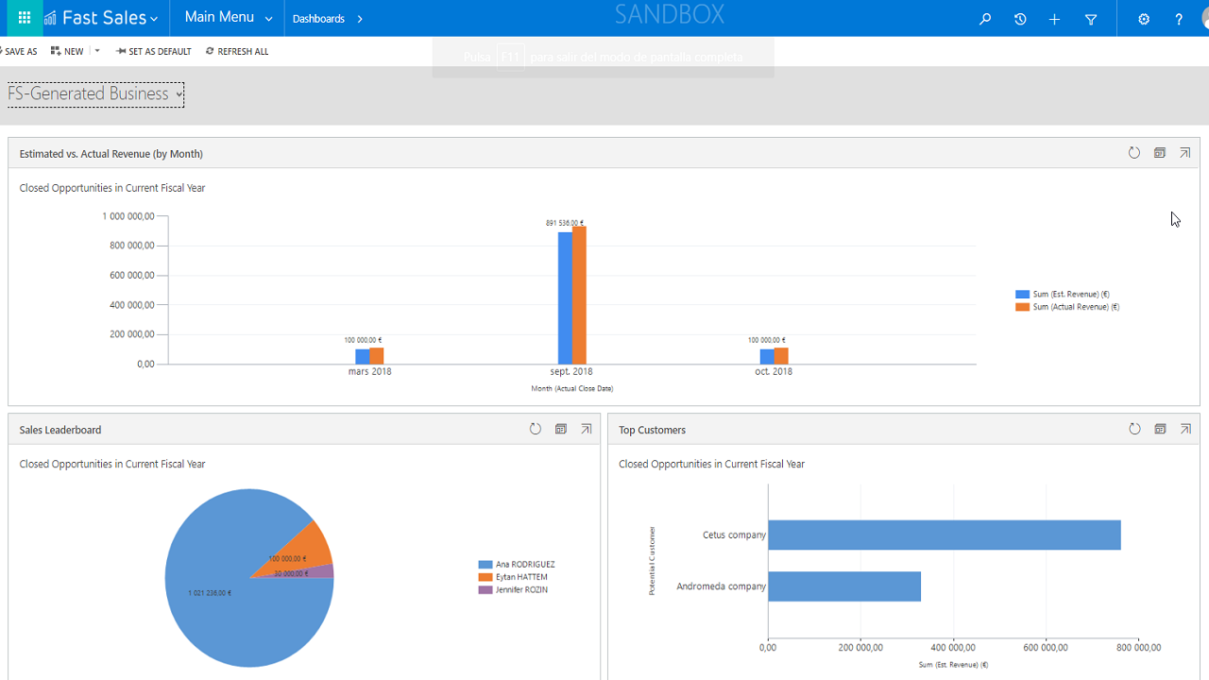
Task: Refresh the Estimated vs. Actual Revenue chart
Action: [1134, 153]
